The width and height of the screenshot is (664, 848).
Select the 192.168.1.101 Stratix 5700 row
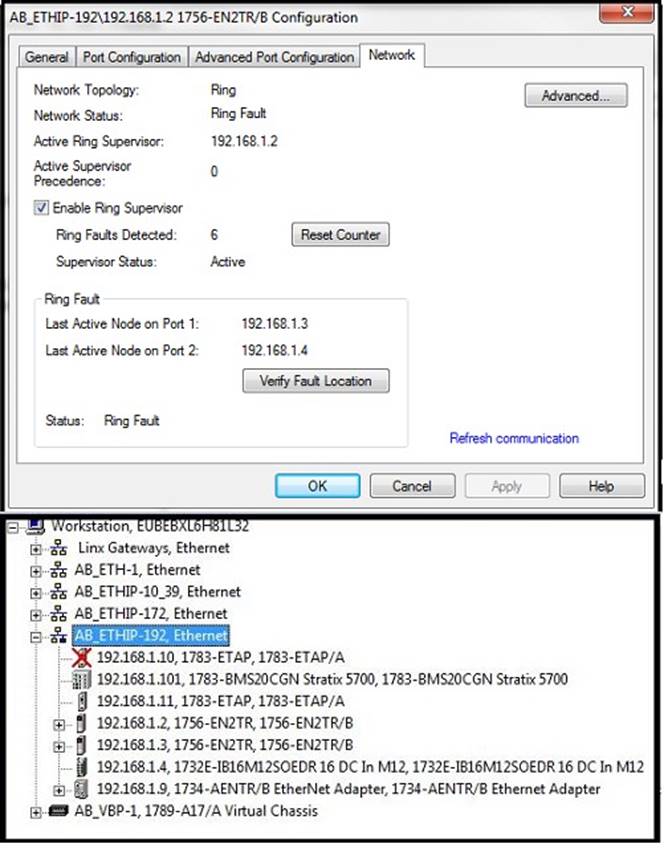click(x=332, y=679)
